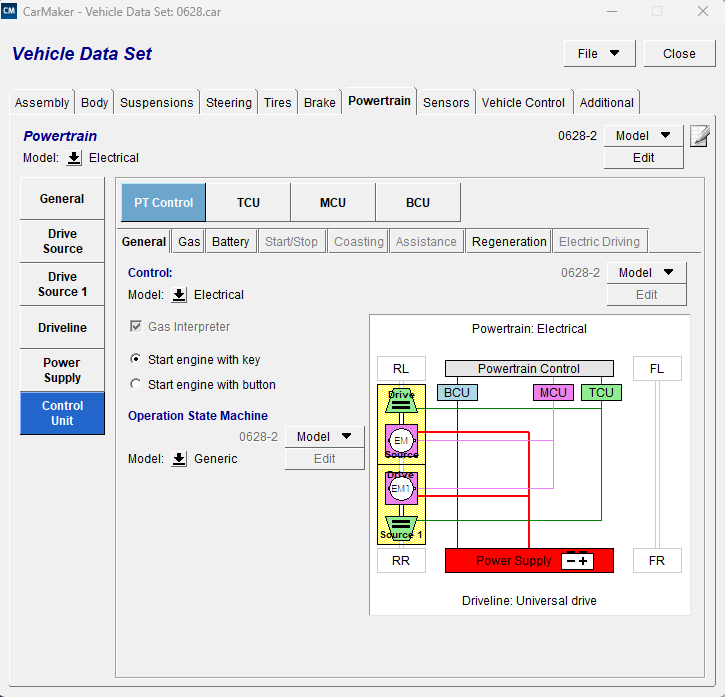Click the Electric Driving sub-tab
The width and height of the screenshot is (725, 697).
coord(599,241)
